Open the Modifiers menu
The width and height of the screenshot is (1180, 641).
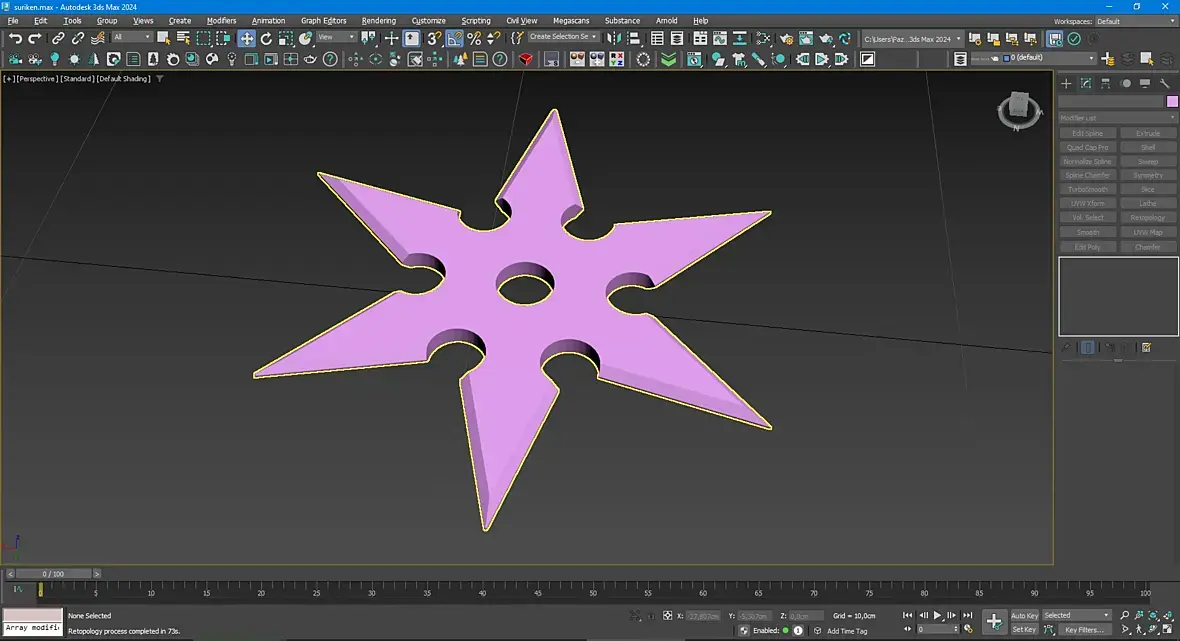pos(221,20)
